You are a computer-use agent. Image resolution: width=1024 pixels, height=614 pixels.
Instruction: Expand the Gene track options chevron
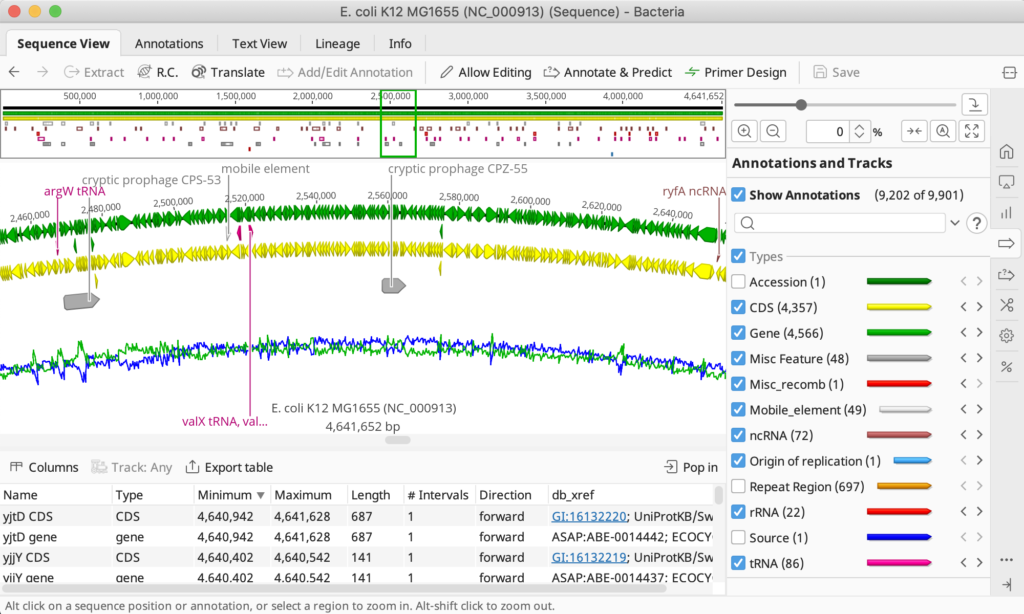[977, 332]
